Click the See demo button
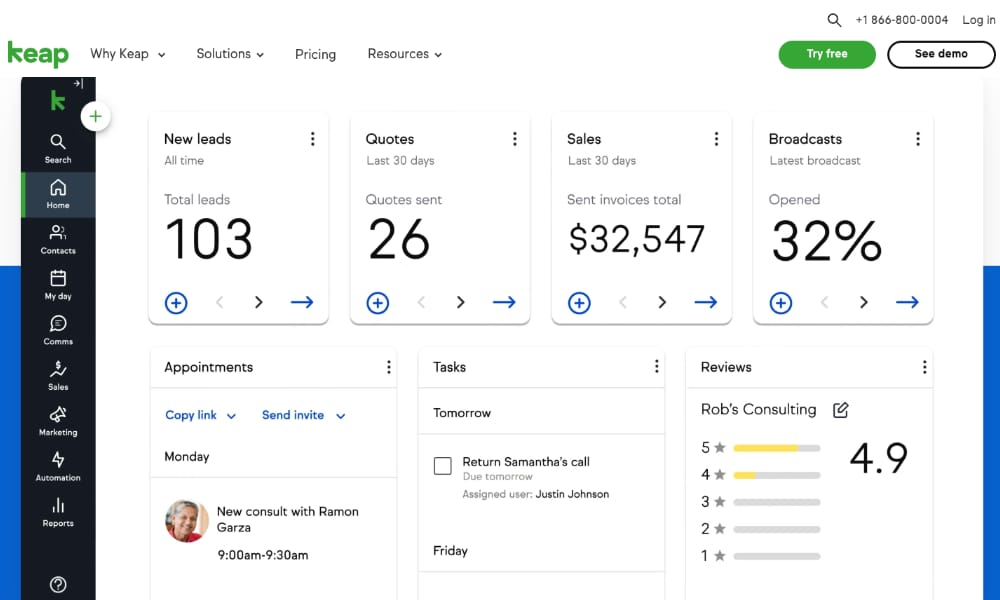 tap(941, 54)
